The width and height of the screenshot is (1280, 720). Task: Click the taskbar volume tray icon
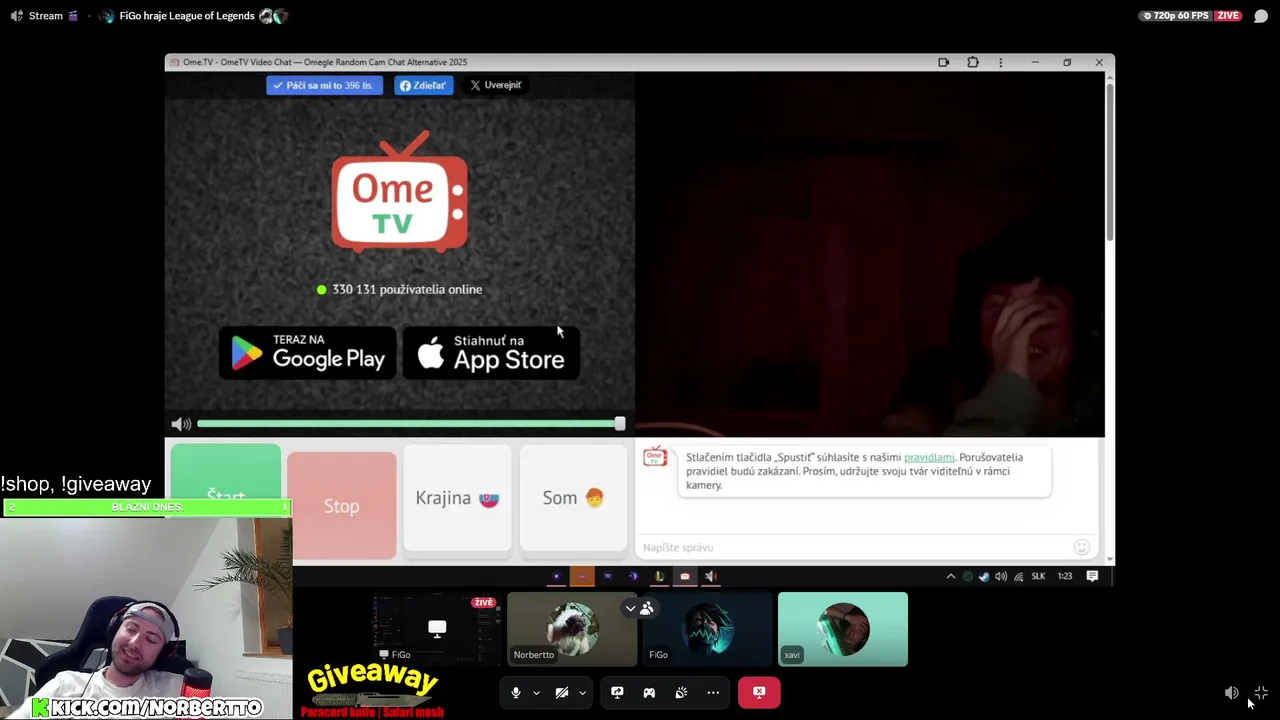click(x=1001, y=576)
